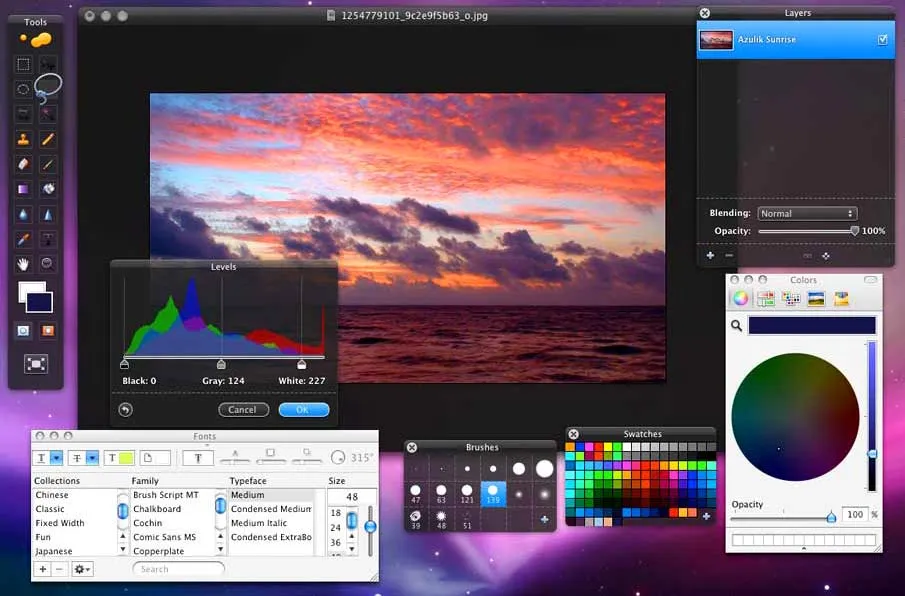Activate the Zoom magnifier tool

click(47, 264)
